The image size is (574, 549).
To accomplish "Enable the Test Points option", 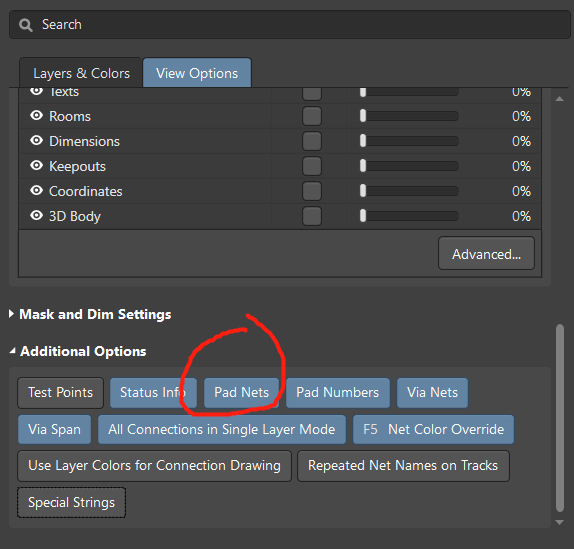I will (x=61, y=393).
